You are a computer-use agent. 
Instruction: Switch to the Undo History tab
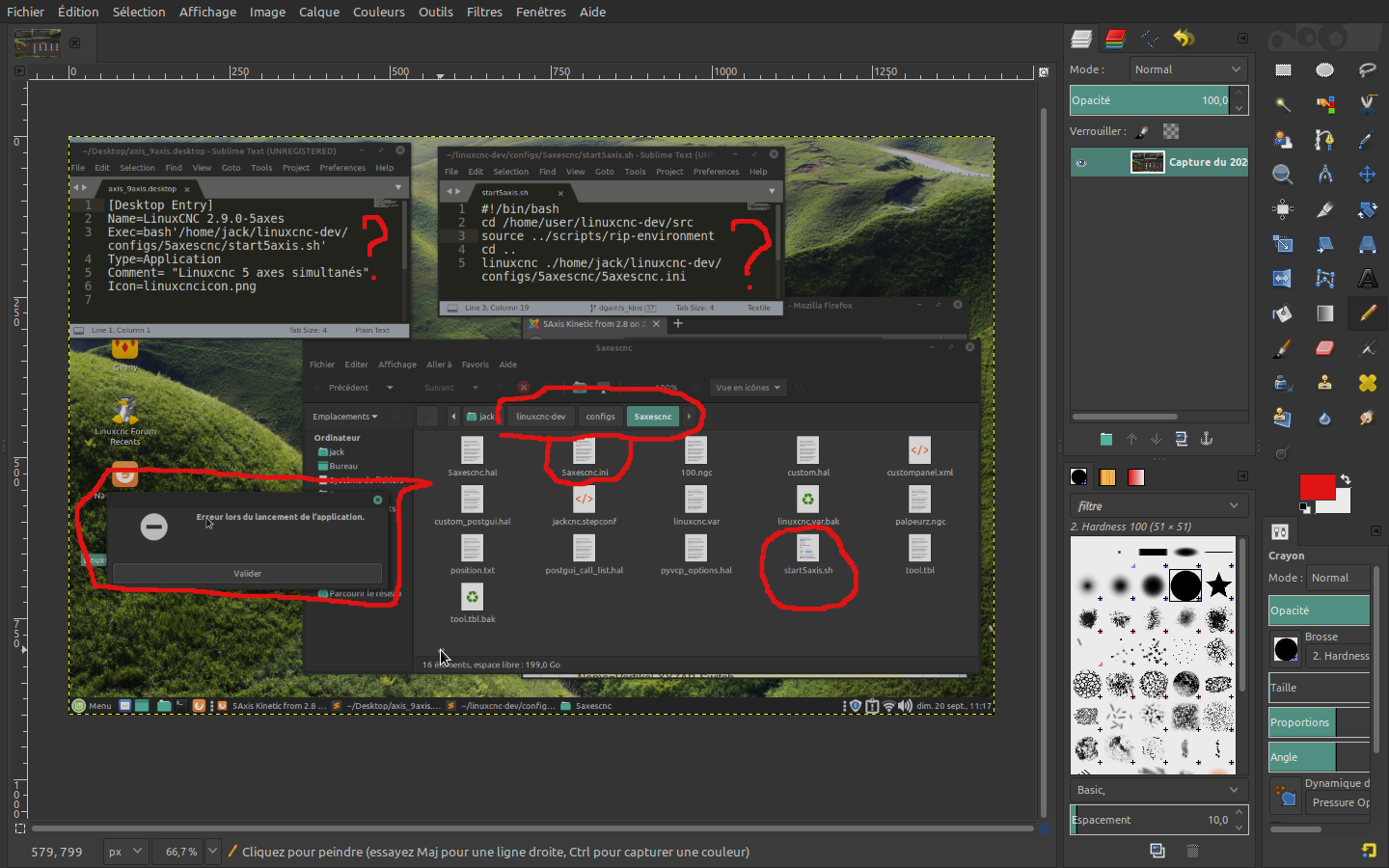(x=1184, y=39)
